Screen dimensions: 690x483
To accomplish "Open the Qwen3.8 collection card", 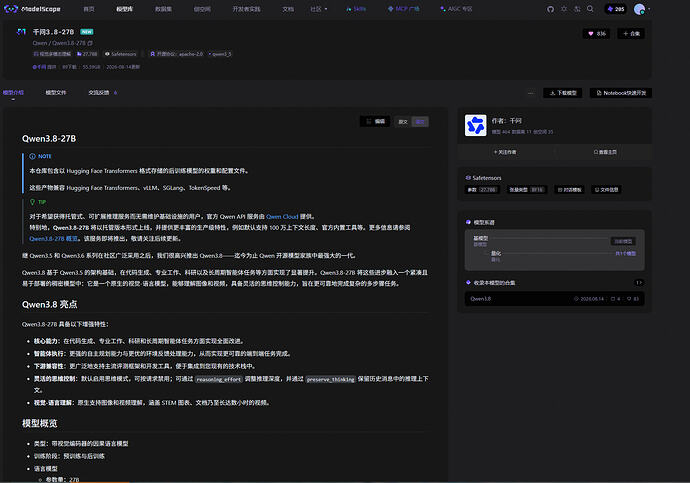I will click(x=554, y=299).
